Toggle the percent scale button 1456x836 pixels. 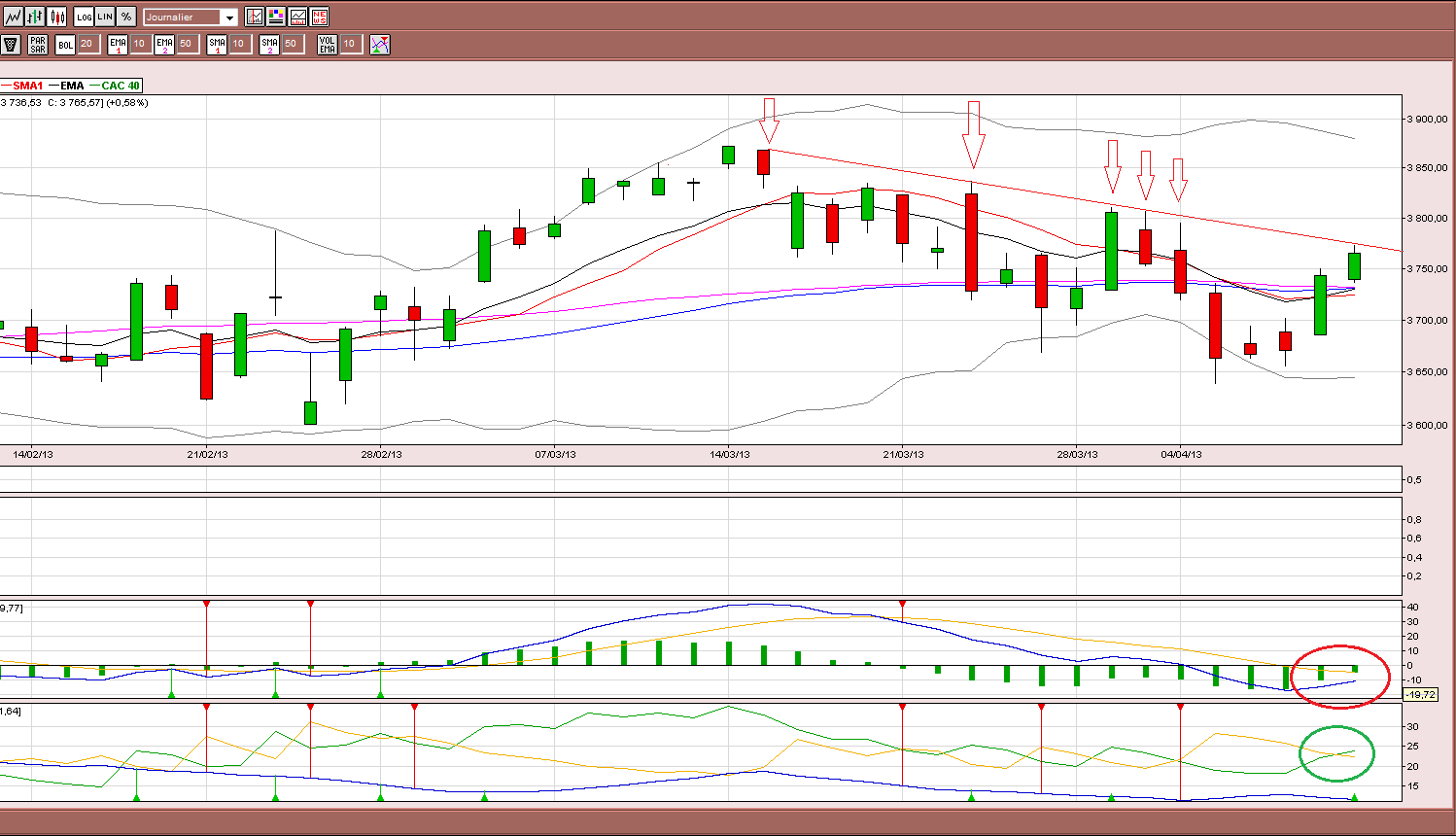tap(126, 17)
